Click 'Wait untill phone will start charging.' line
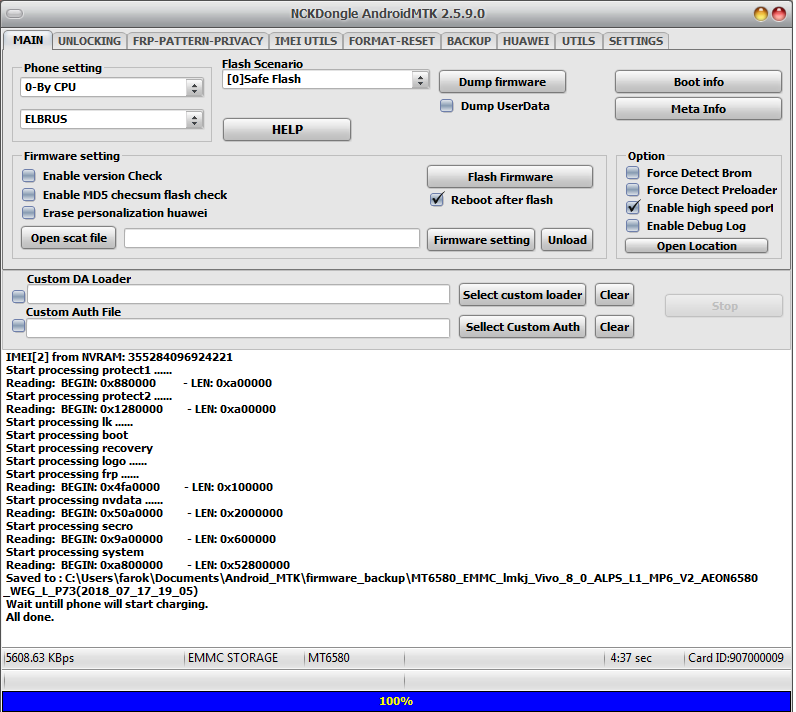This screenshot has width=796, height=712. (107, 604)
